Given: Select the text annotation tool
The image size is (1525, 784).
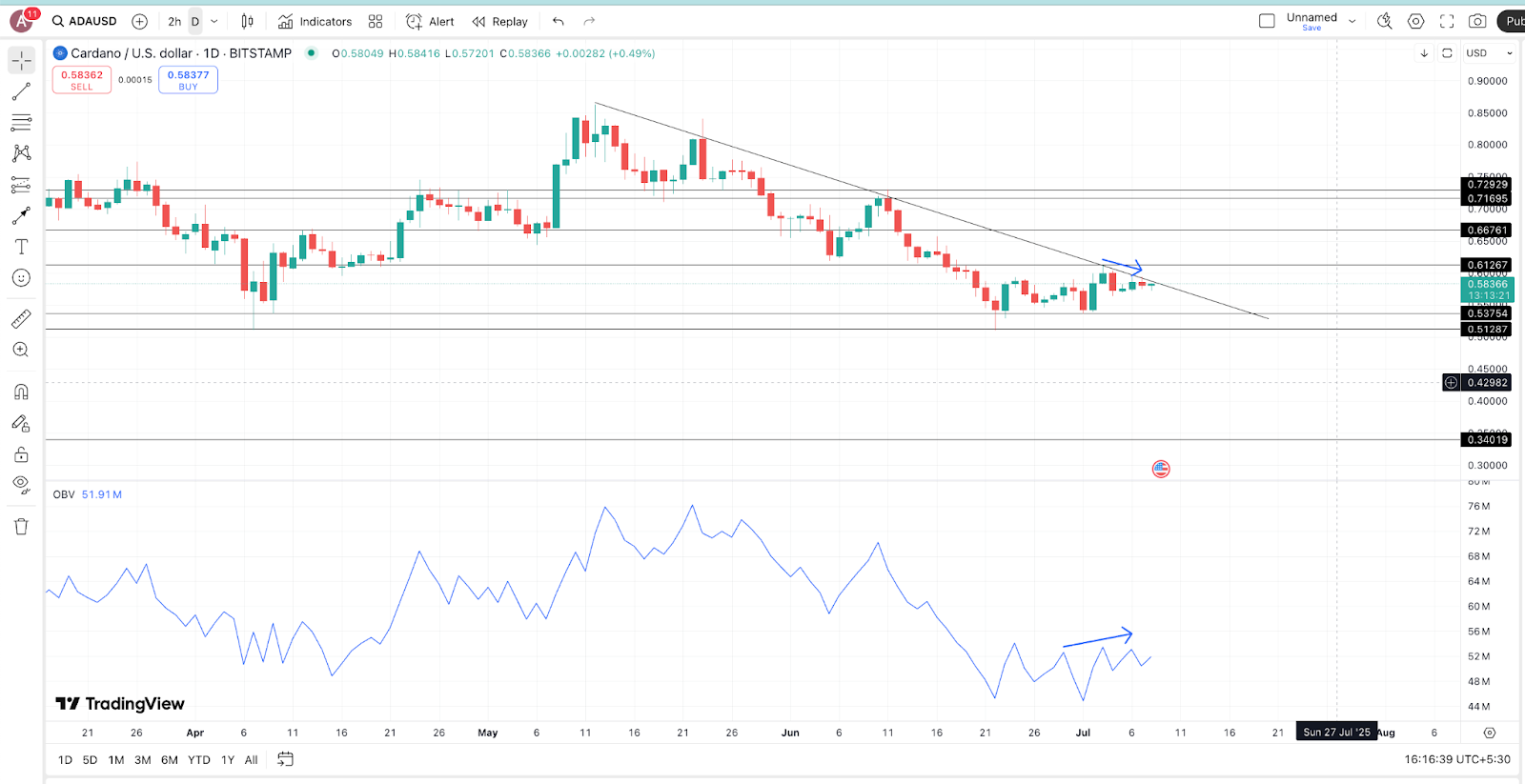Looking at the screenshot, I should click(x=21, y=247).
